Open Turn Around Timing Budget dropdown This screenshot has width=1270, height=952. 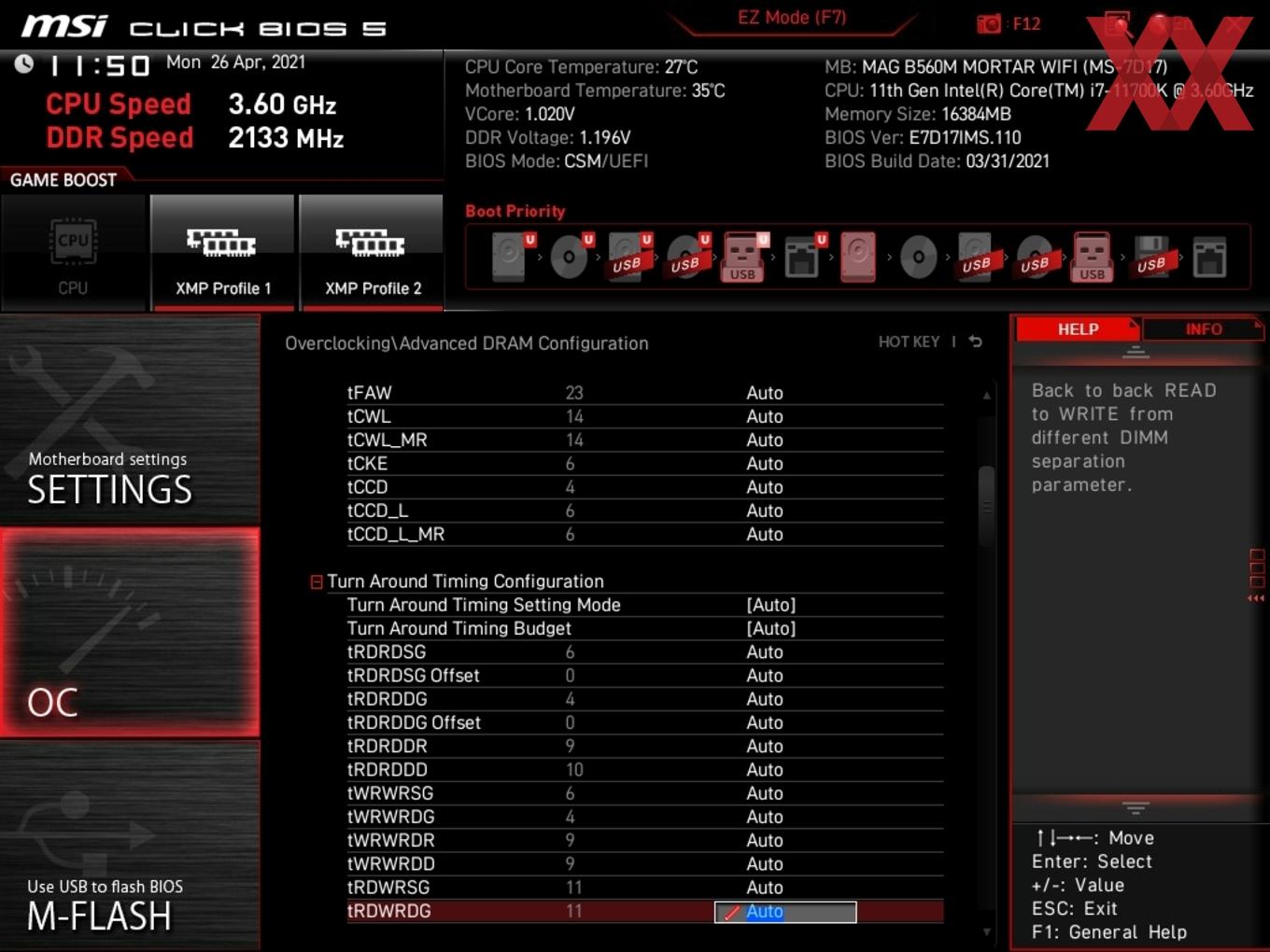click(771, 628)
